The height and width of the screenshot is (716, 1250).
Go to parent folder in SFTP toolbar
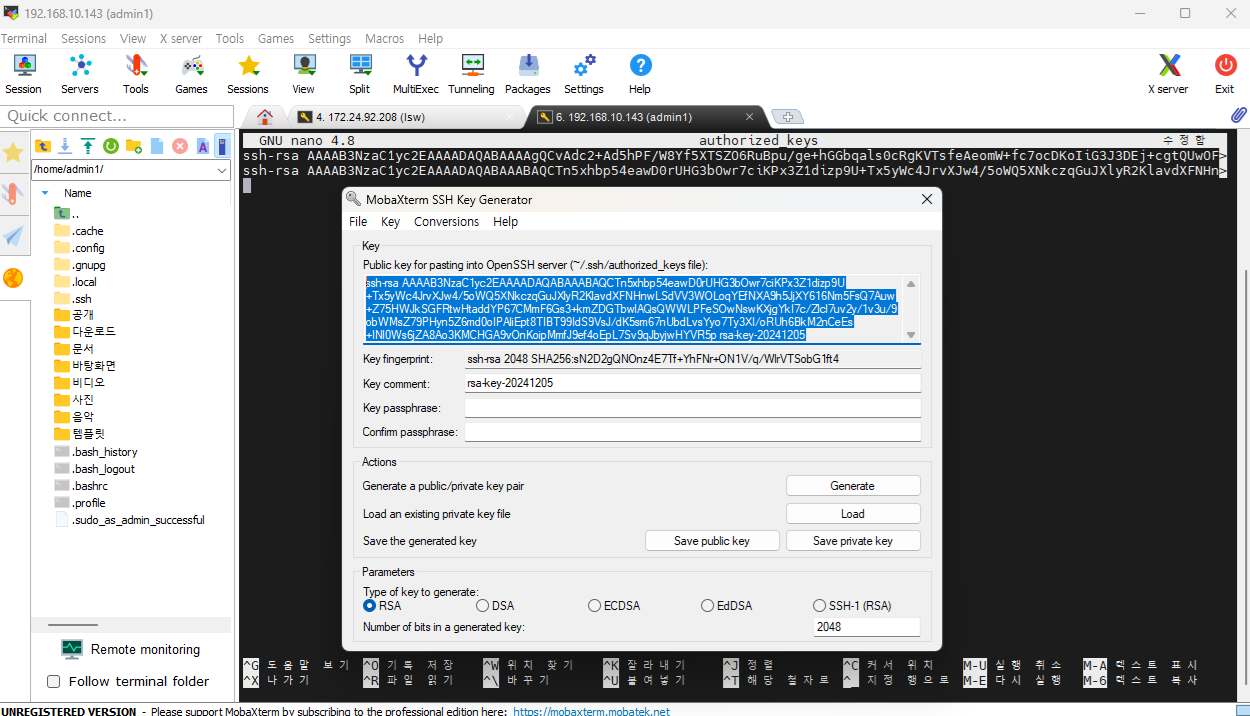point(43,146)
